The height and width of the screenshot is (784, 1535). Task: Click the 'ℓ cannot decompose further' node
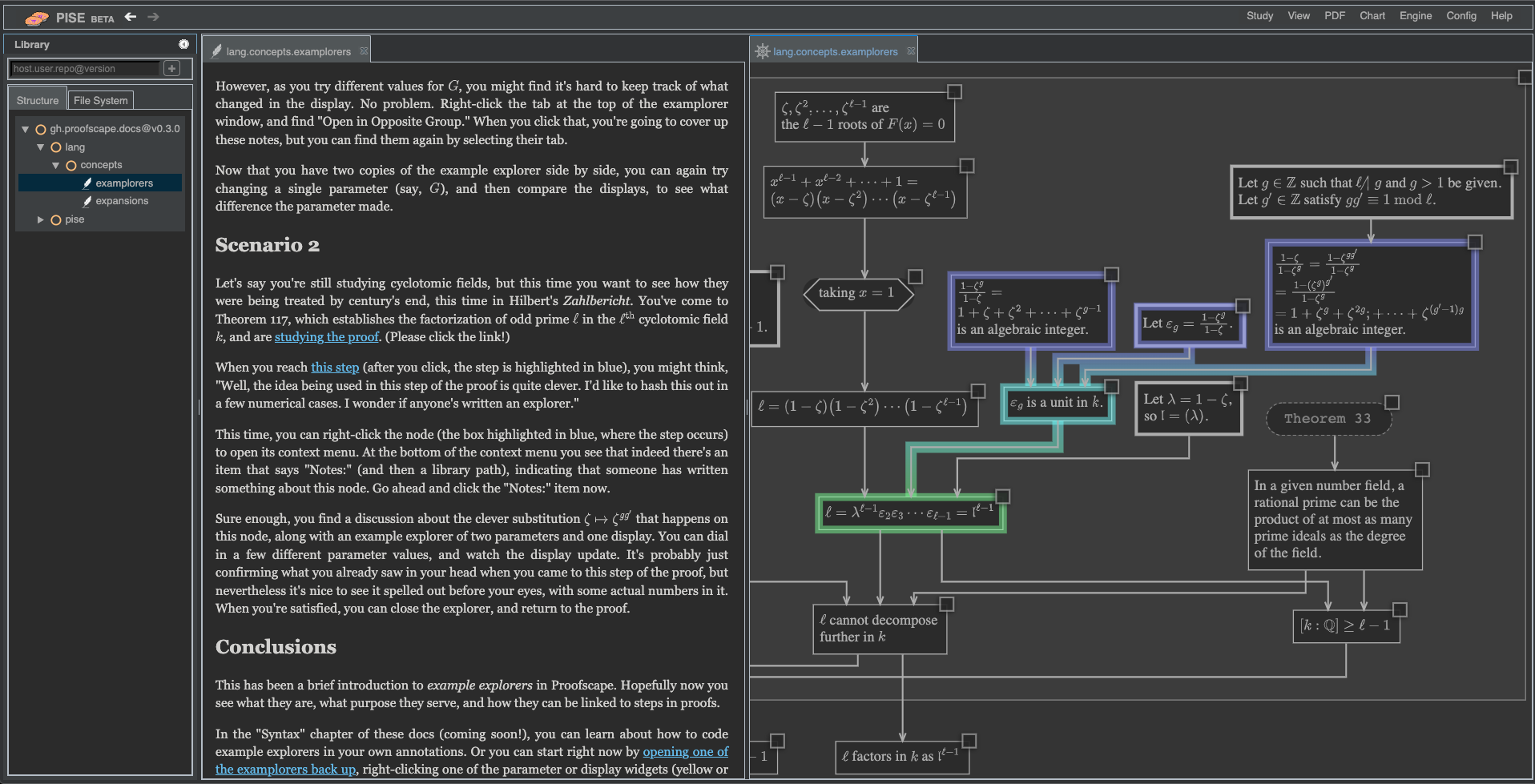click(879, 629)
